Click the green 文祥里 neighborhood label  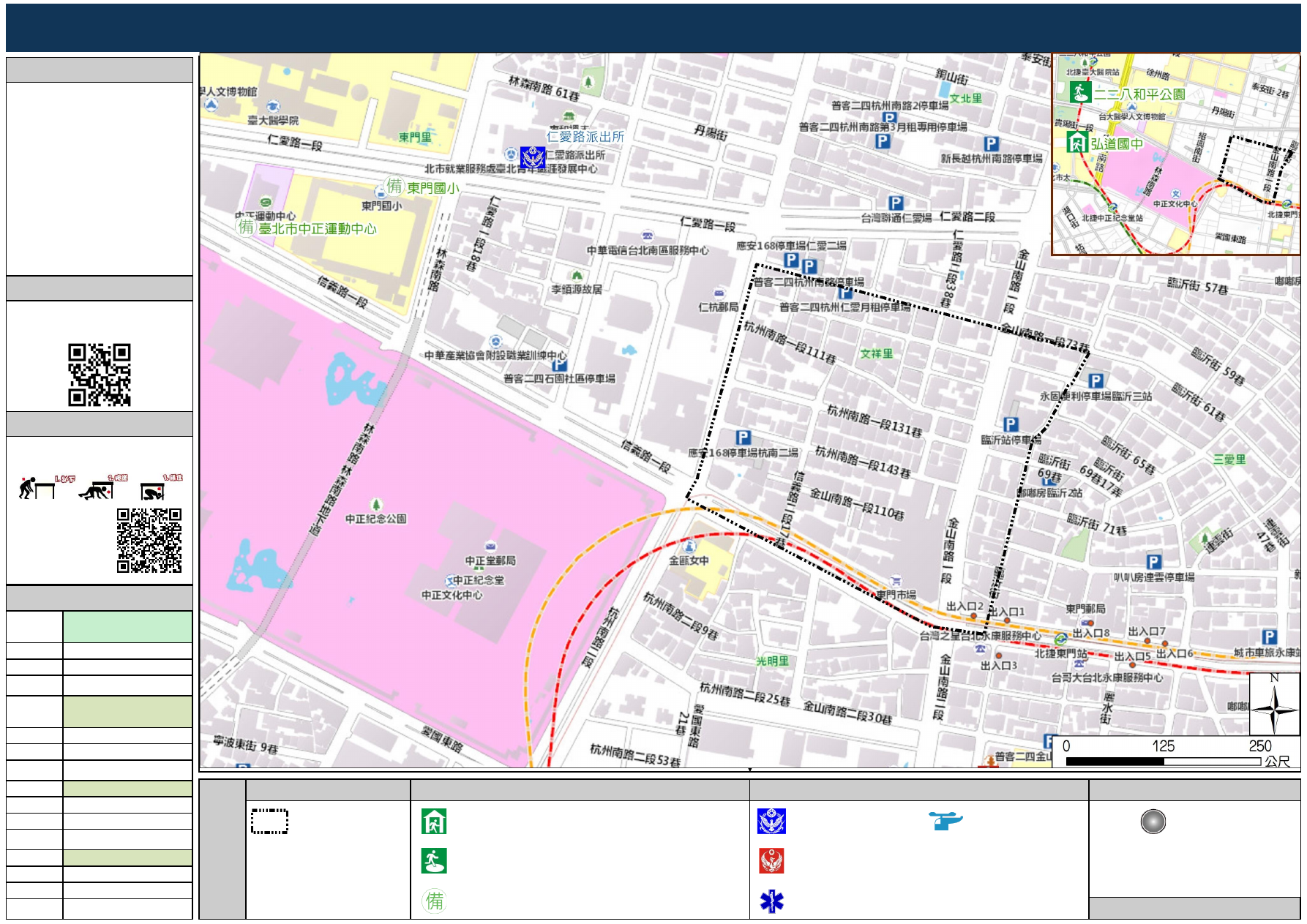click(877, 354)
